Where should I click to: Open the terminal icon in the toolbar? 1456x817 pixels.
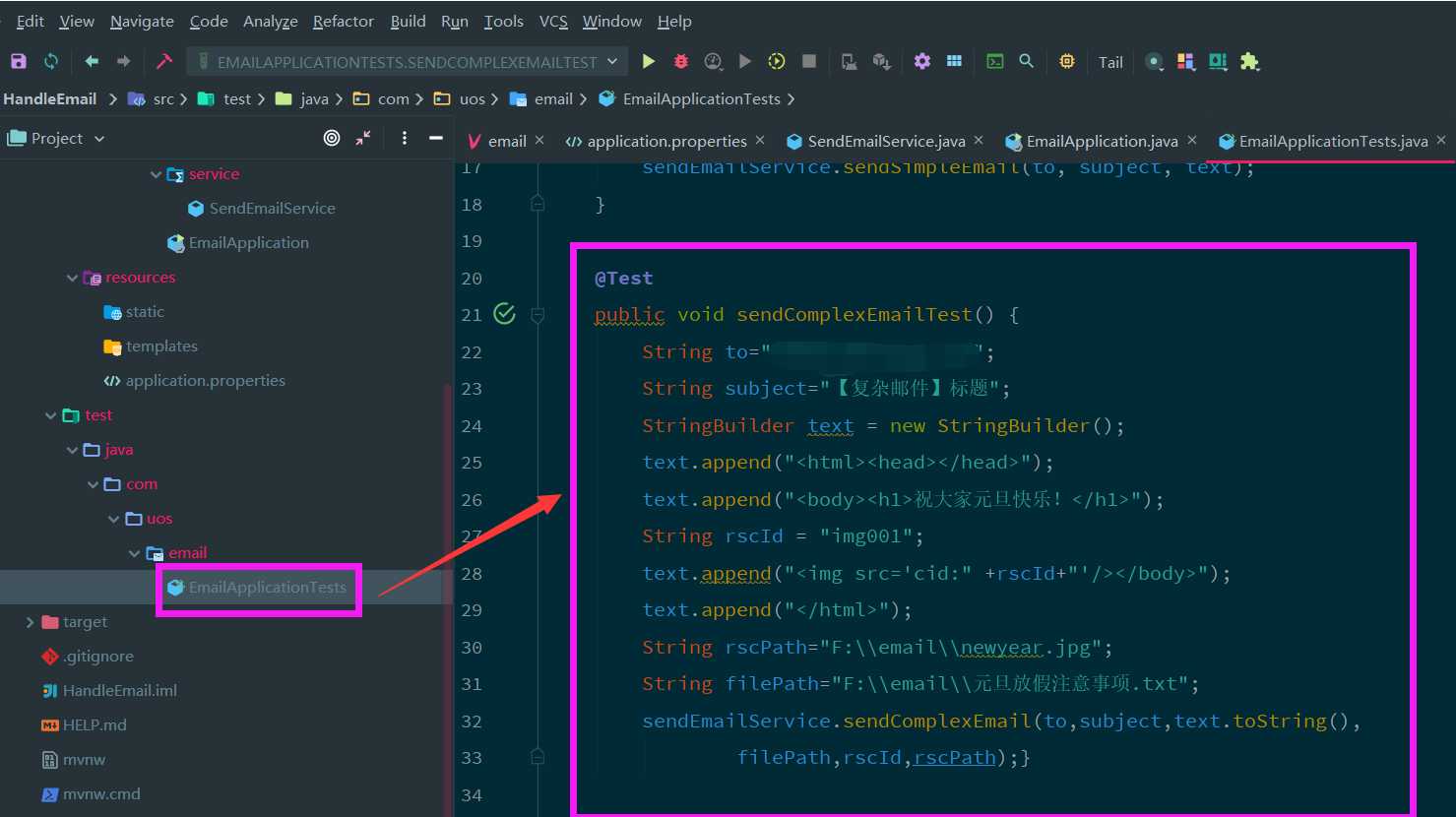(995, 61)
